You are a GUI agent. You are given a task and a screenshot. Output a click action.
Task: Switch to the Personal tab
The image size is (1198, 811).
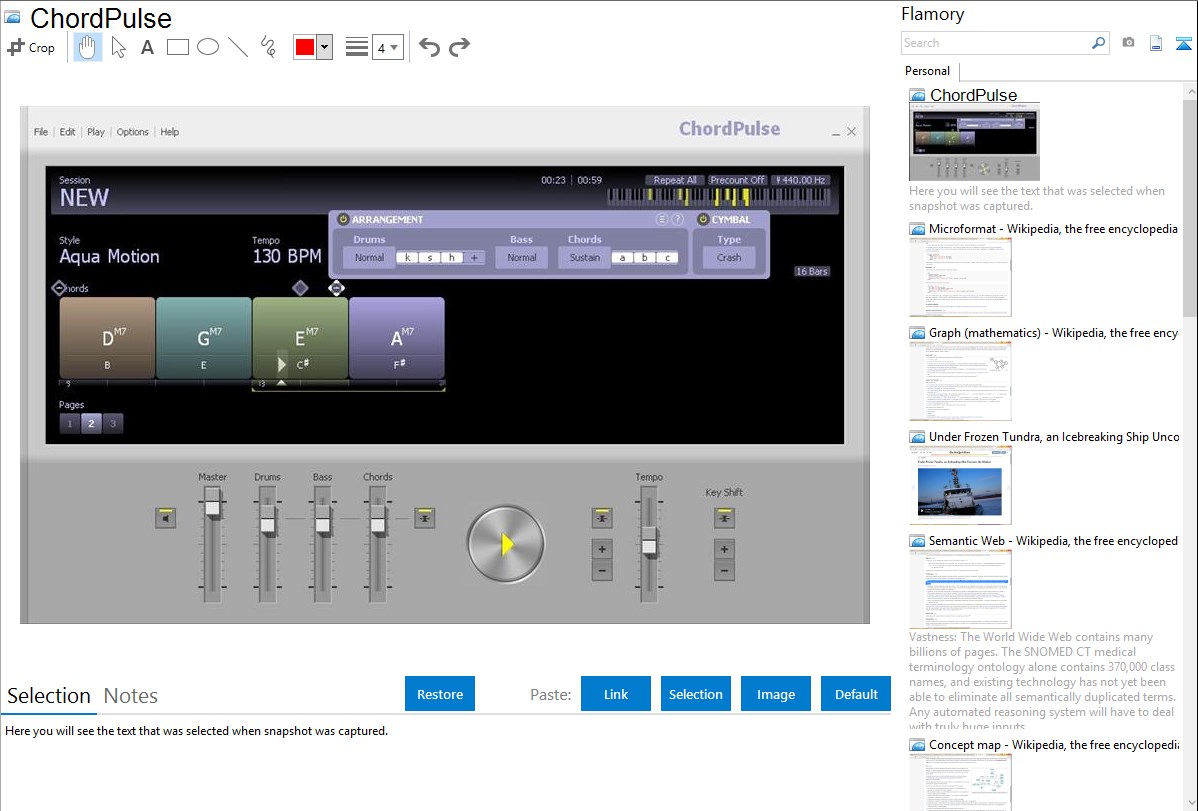pyautogui.click(x=927, y=70)
